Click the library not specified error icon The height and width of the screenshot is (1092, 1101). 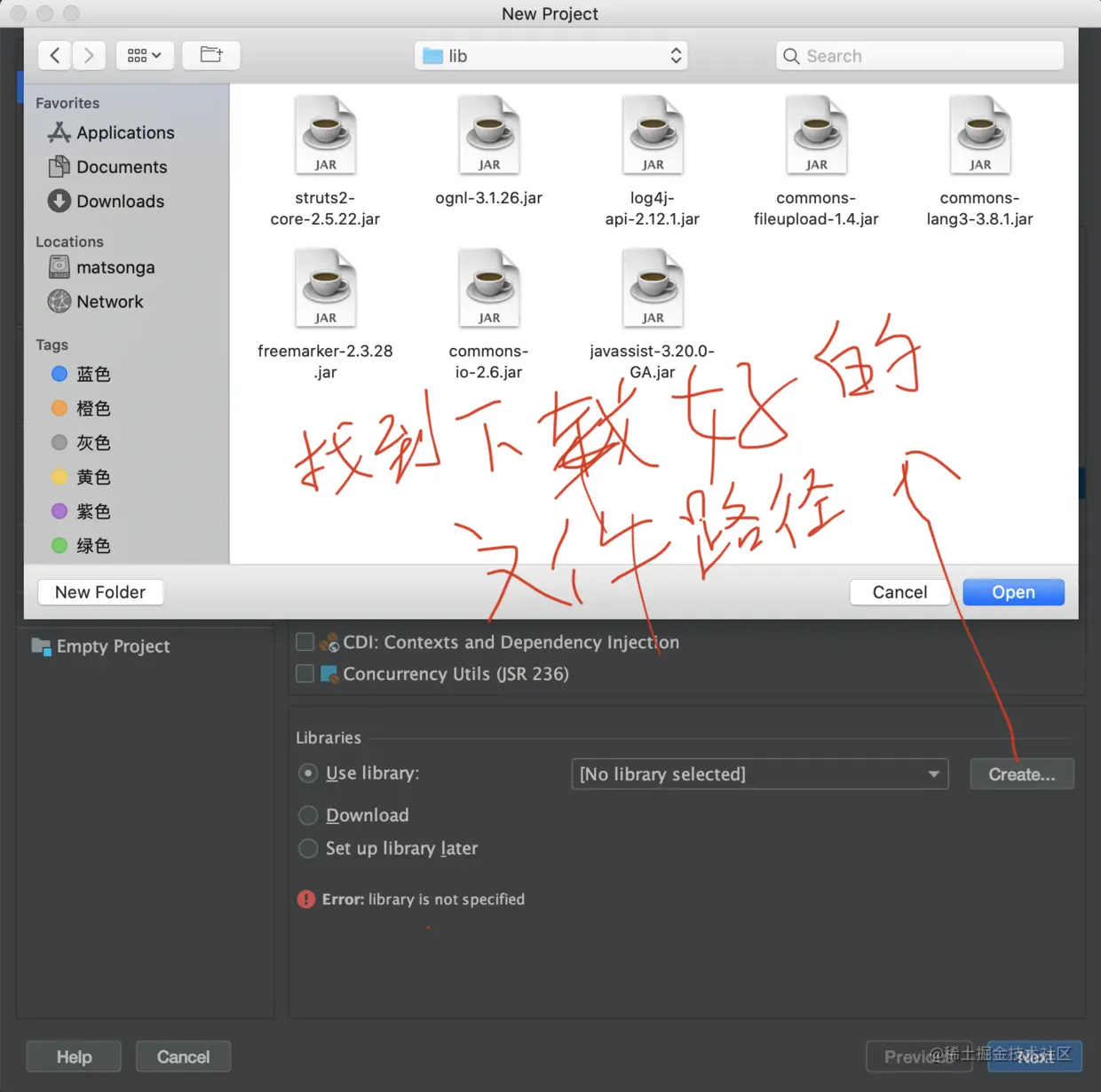pyautogui.click(x=306, y=899)
